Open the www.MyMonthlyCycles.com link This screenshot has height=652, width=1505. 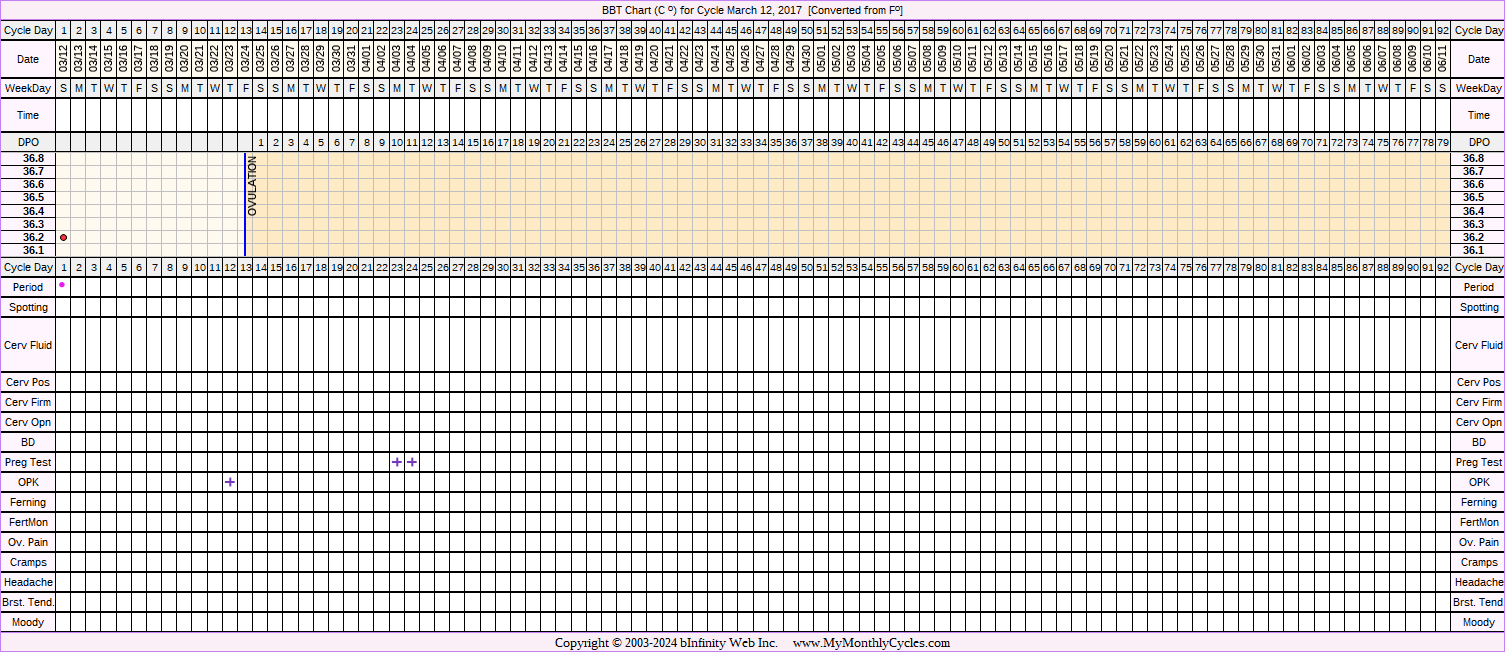pos(871,643)
